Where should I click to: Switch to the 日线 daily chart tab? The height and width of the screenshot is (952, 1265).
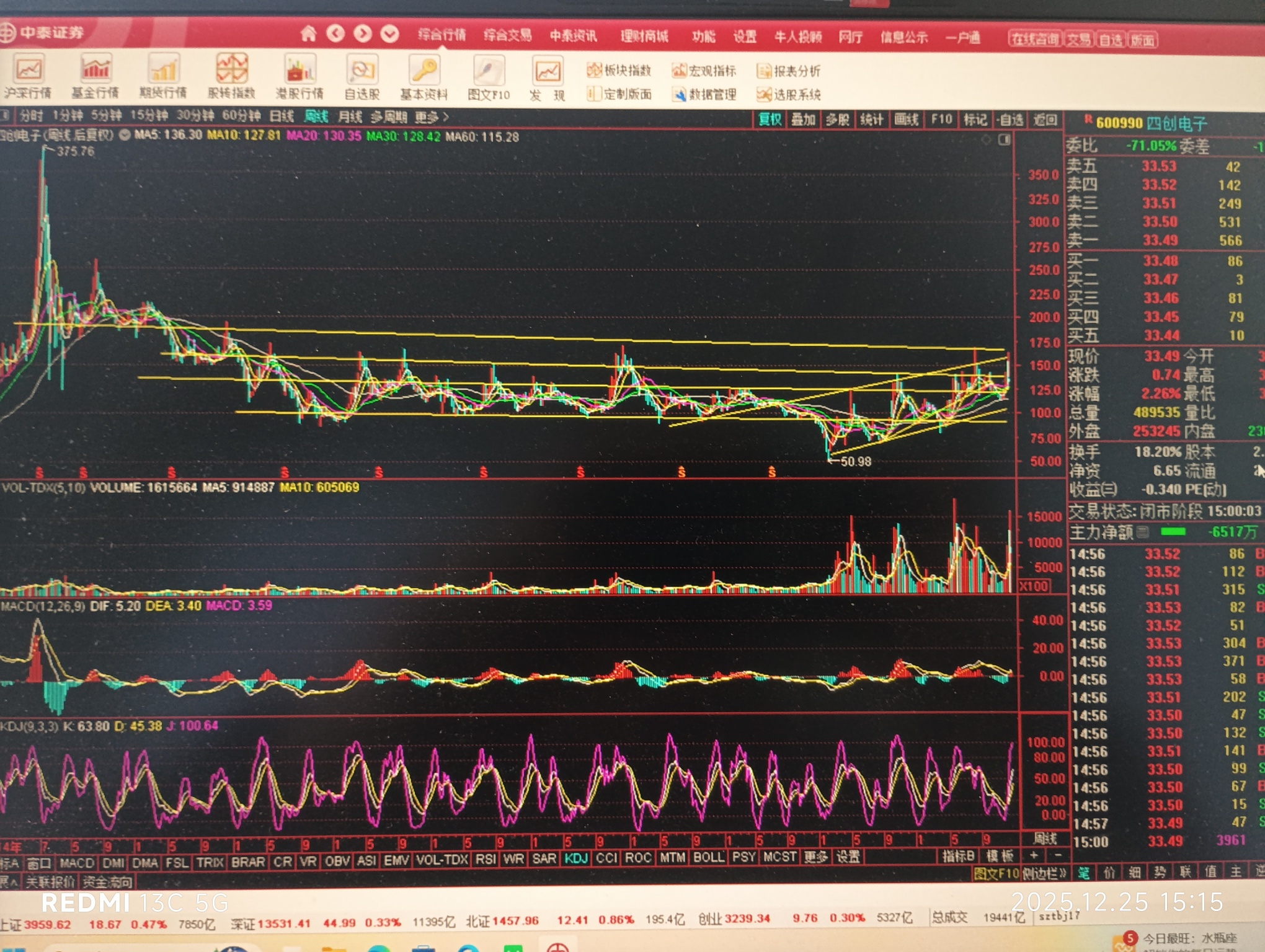tap(282, 116)
